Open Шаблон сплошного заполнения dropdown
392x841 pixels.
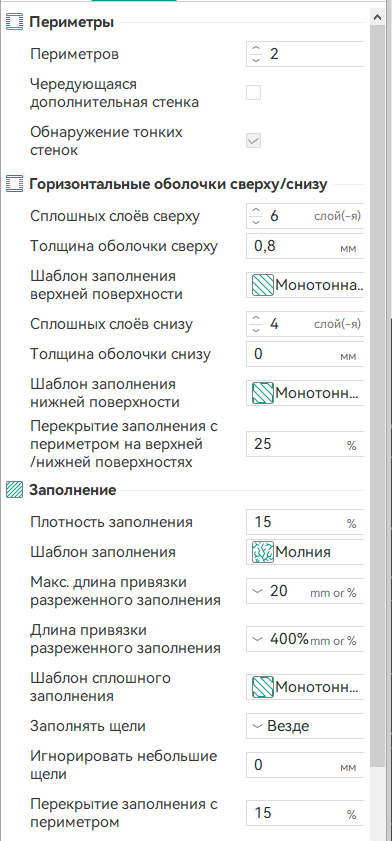click(305, 687)
